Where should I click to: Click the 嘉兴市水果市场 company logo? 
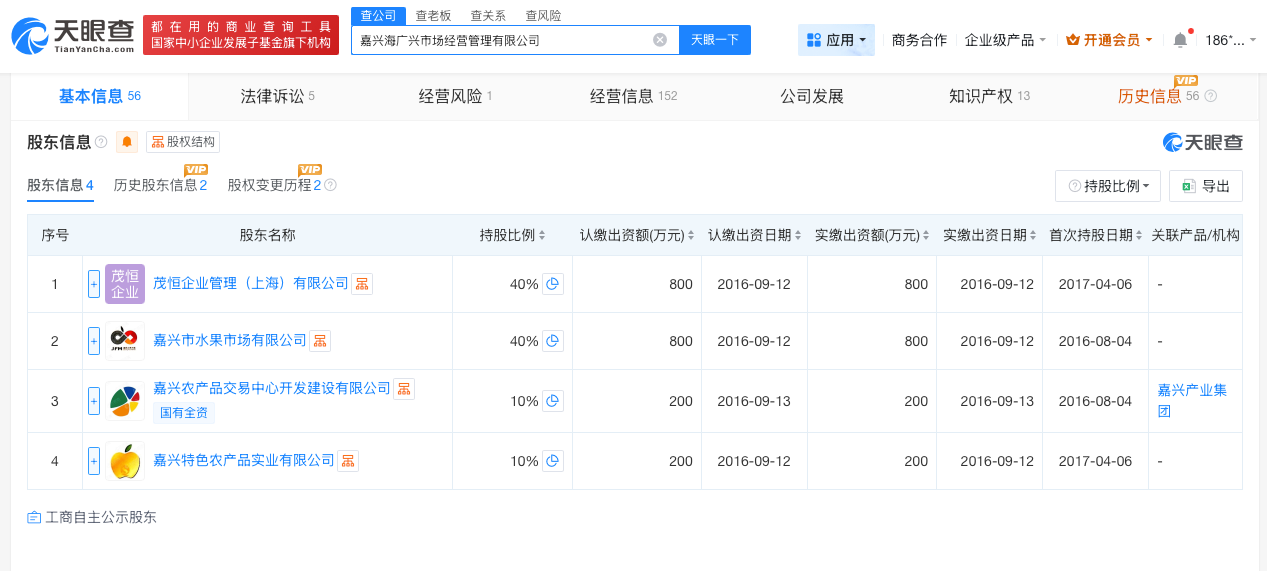pyautogui.click(x=125, y=341)
